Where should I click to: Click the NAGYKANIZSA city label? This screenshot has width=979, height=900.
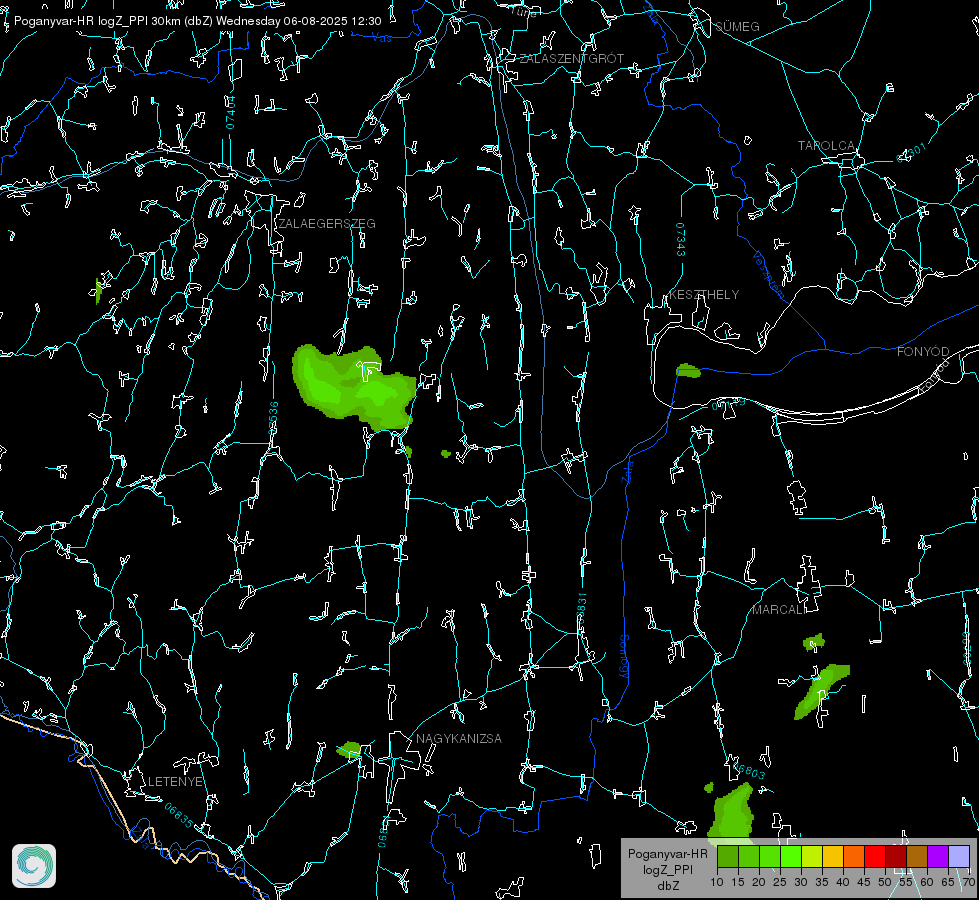pyautogui.click(x=459, y=739)
